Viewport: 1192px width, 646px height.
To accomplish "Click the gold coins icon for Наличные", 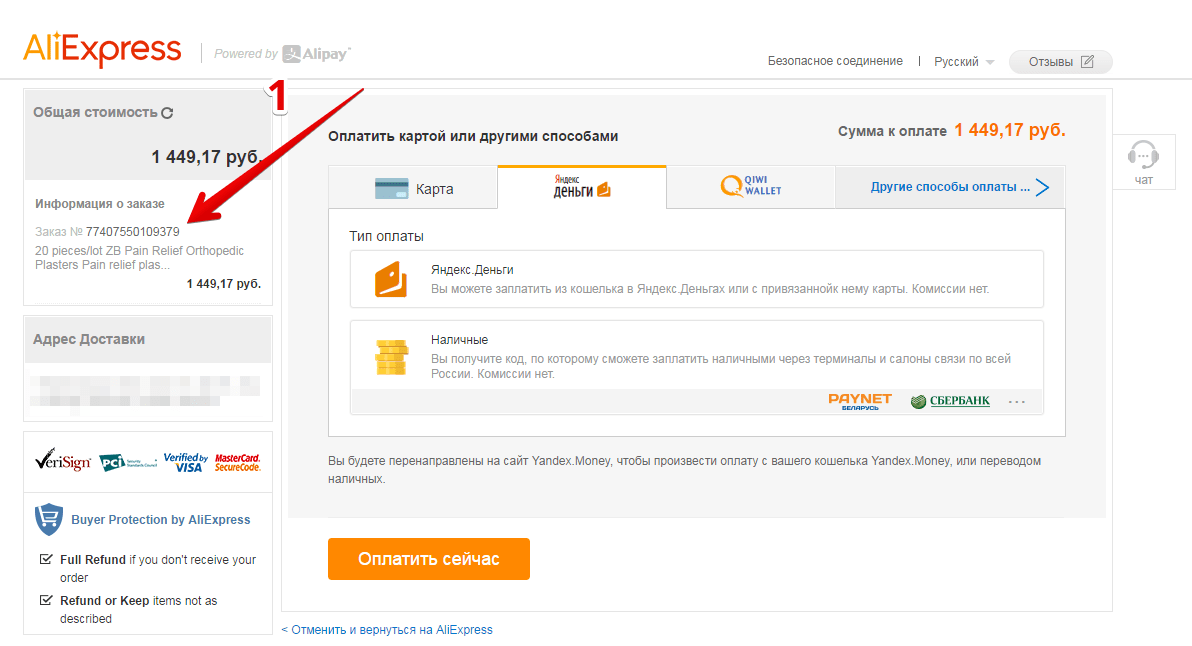I will pos(392,357).
